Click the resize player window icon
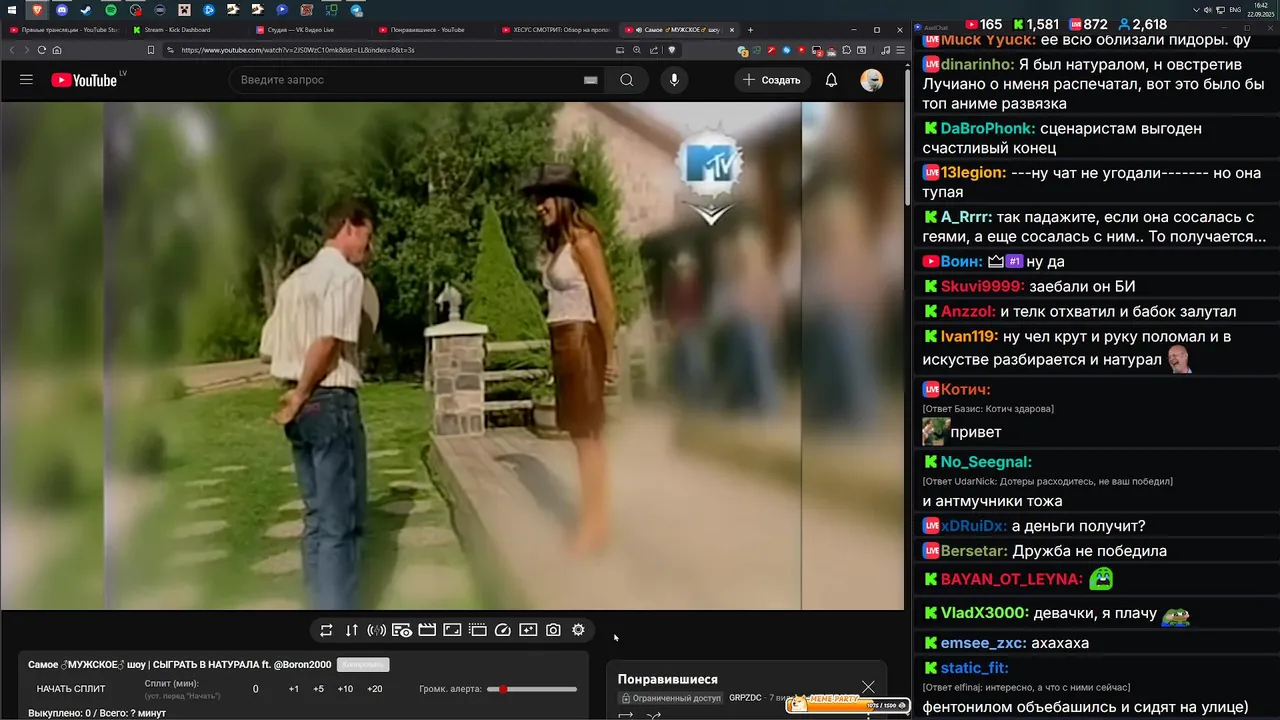Image resolution: width=1280 pixels, height=720 pixels. pos(452,630)
